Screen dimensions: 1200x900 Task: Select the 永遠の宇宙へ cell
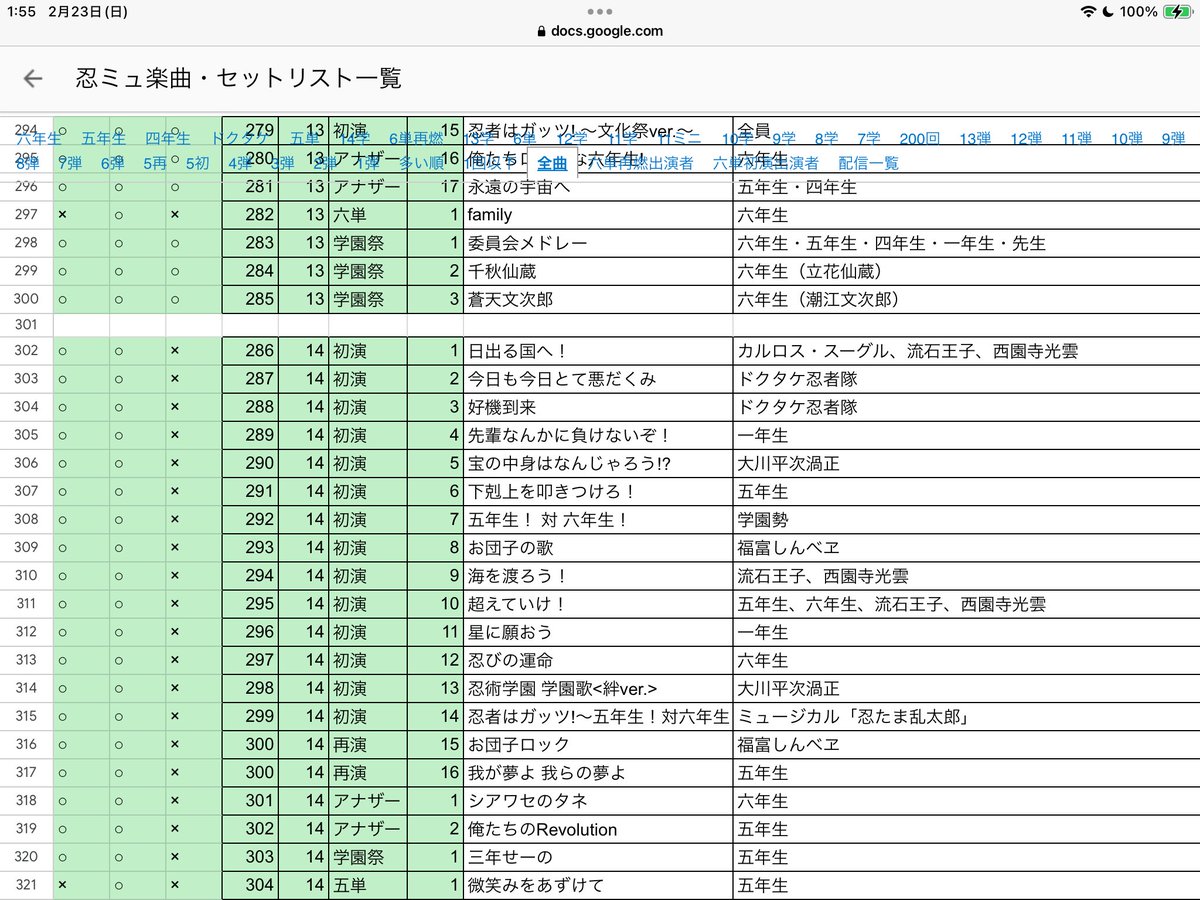tap(598, 187)
